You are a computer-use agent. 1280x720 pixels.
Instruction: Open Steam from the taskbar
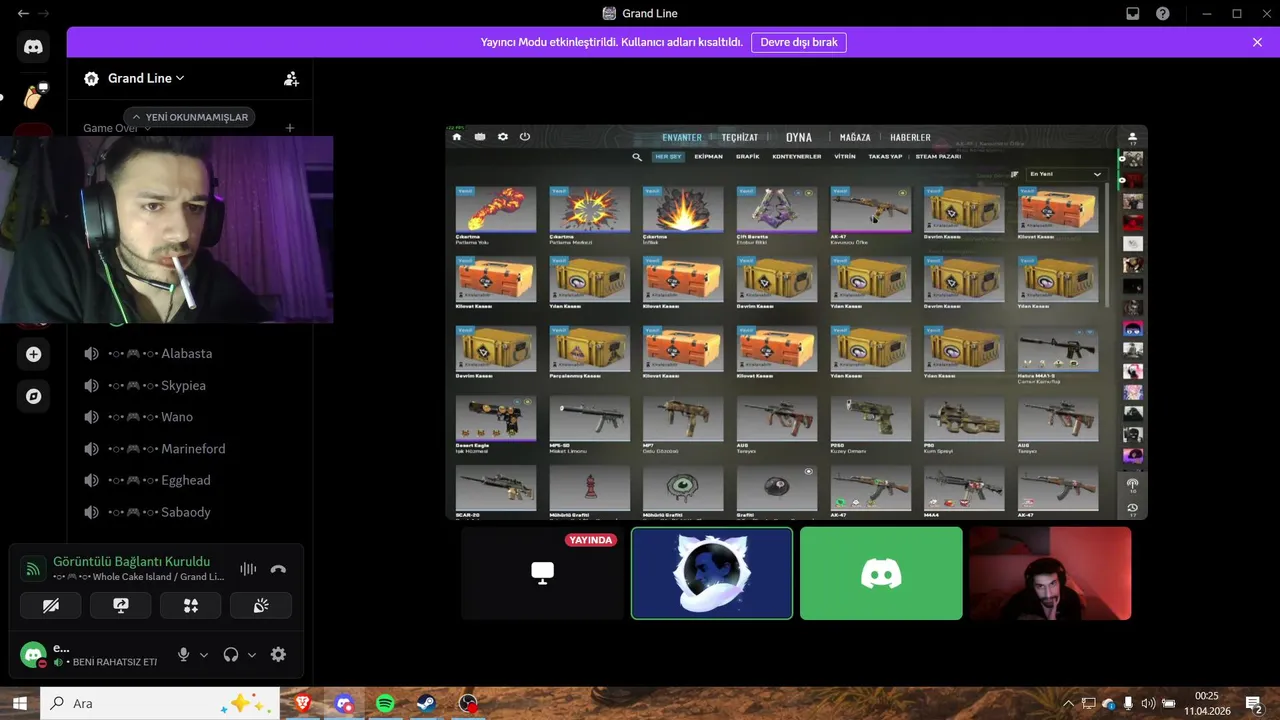click(426, 703)
